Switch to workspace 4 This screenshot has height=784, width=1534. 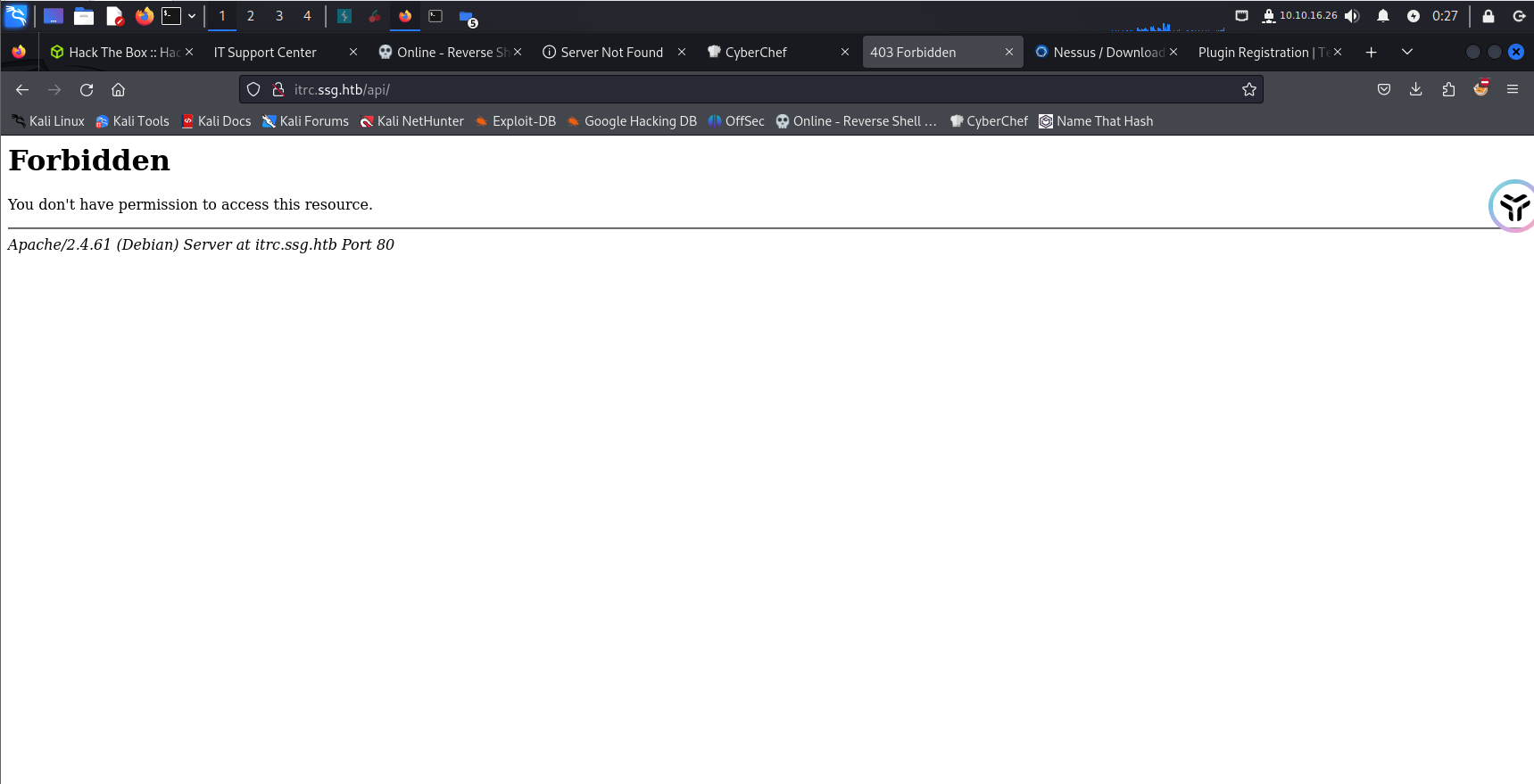[307, 16]
